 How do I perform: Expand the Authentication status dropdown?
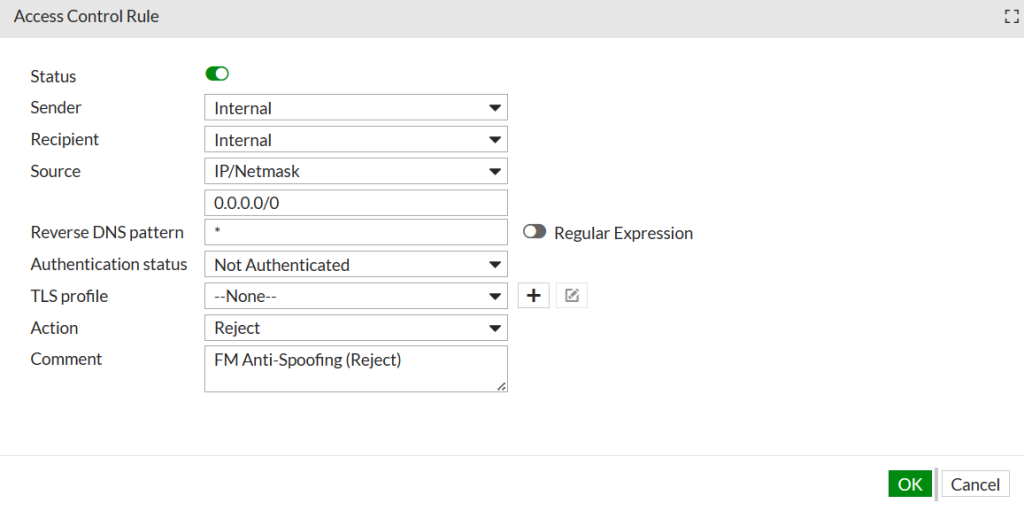pos(355,265)
